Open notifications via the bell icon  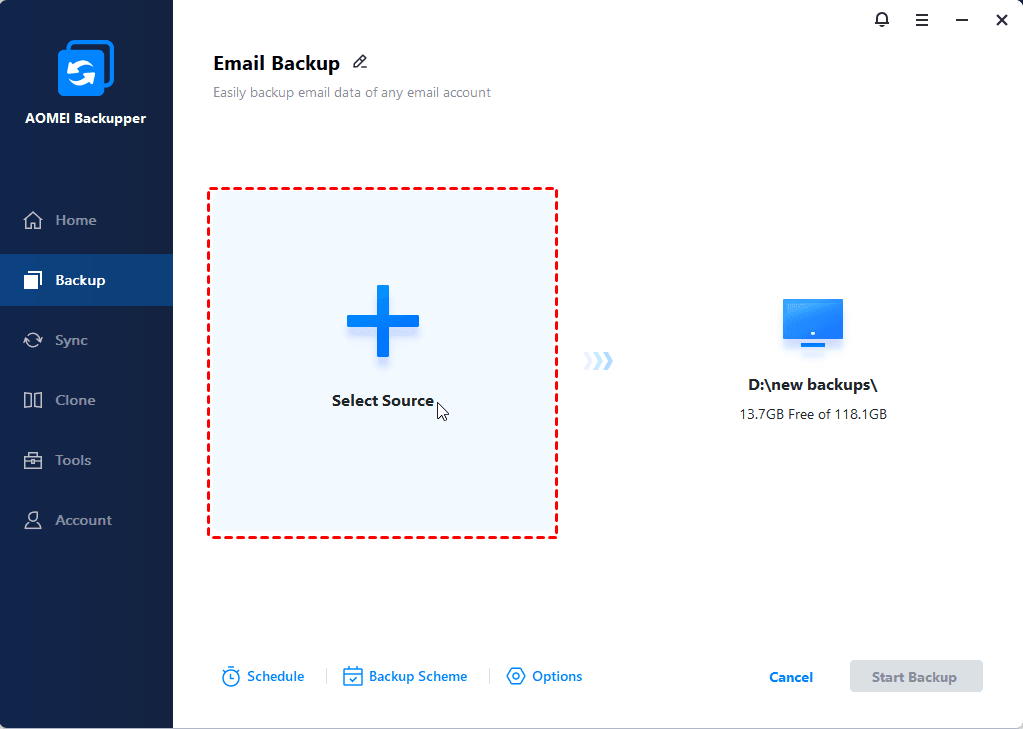[881, 19]
